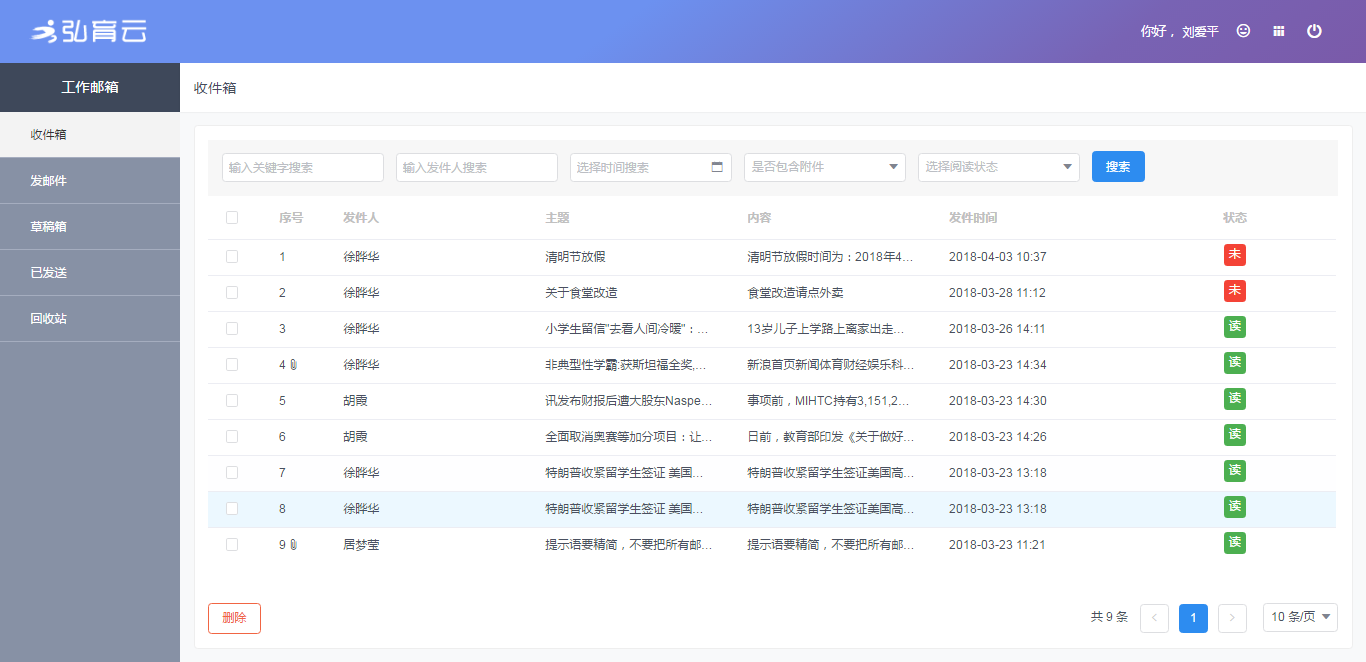Screen dimensions: 1366x662
Task: Open the apps grid icon in header
Action: tap(1278, 31)
